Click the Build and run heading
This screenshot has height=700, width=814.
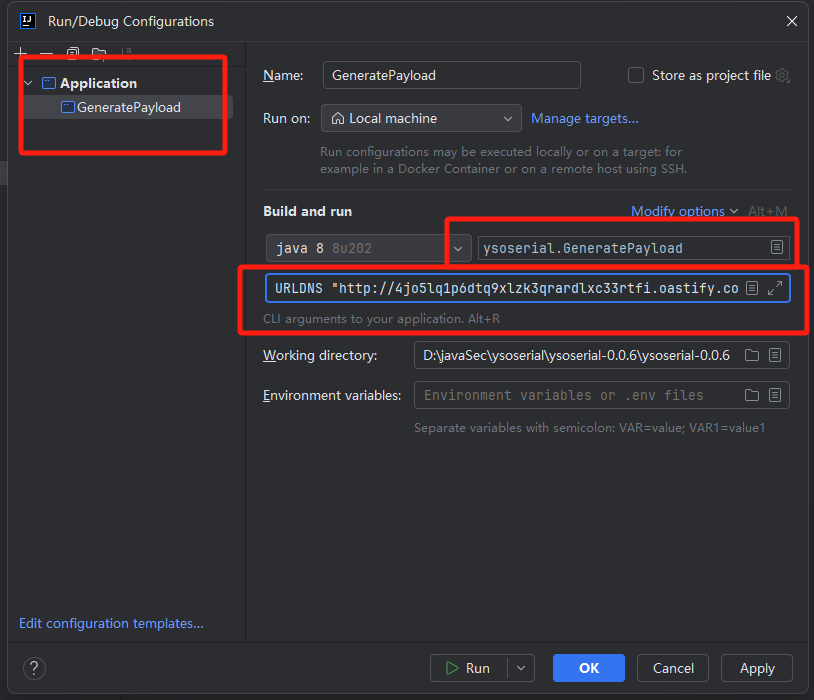[x=307, y=211]
